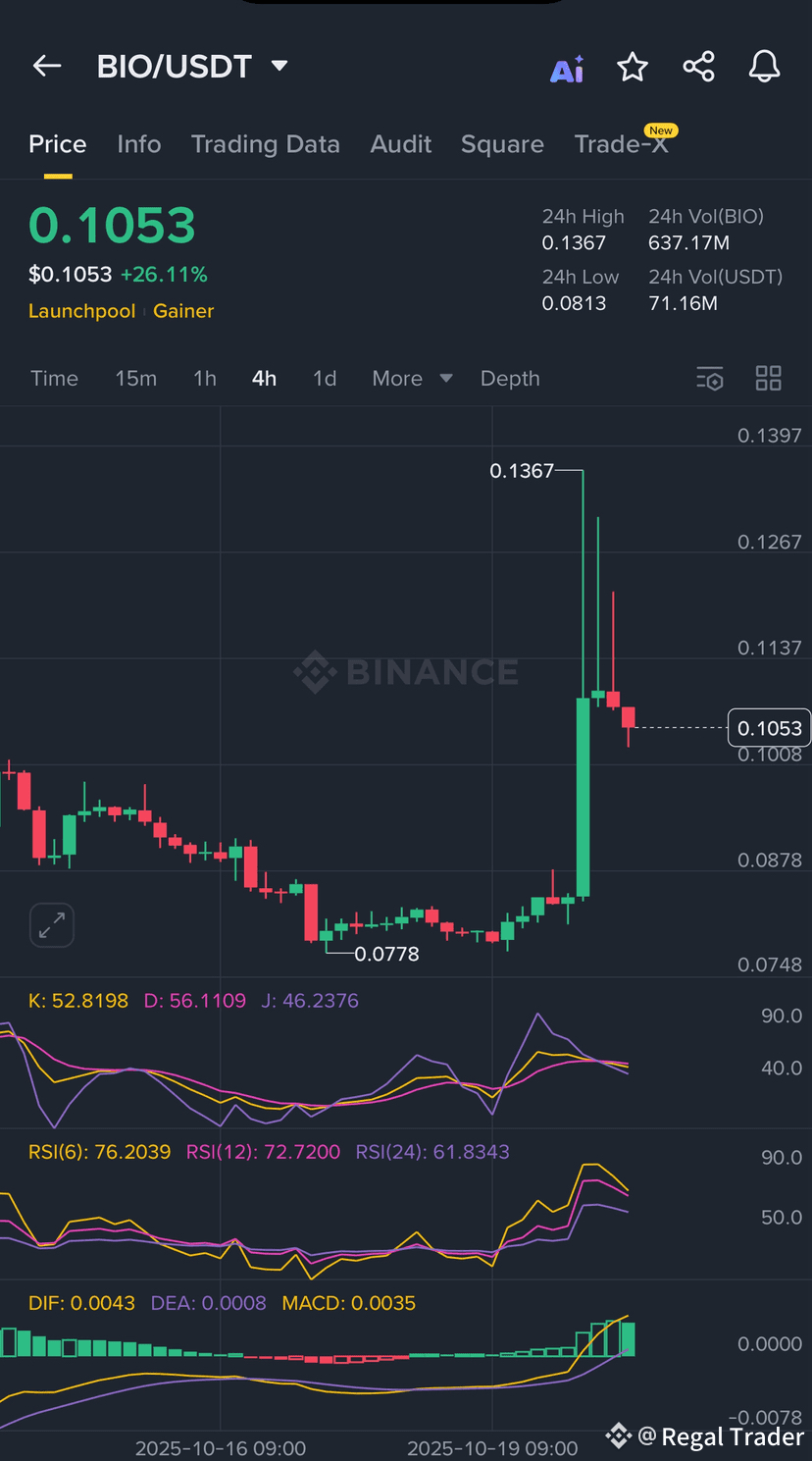Show the Depth chart view
This screenshot has height=1461, width=812.
click(x=510, y=379)
